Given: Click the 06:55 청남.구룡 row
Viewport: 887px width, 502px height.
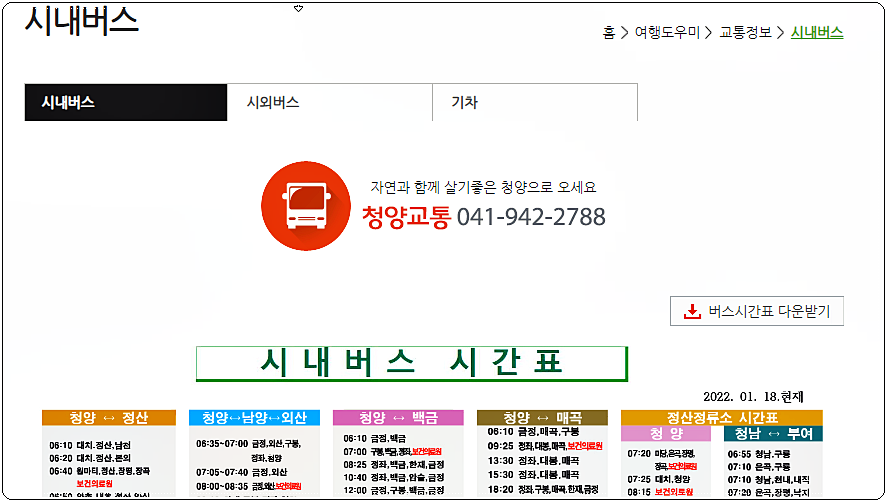Looking at the screenshot, I should click(759, 454).
